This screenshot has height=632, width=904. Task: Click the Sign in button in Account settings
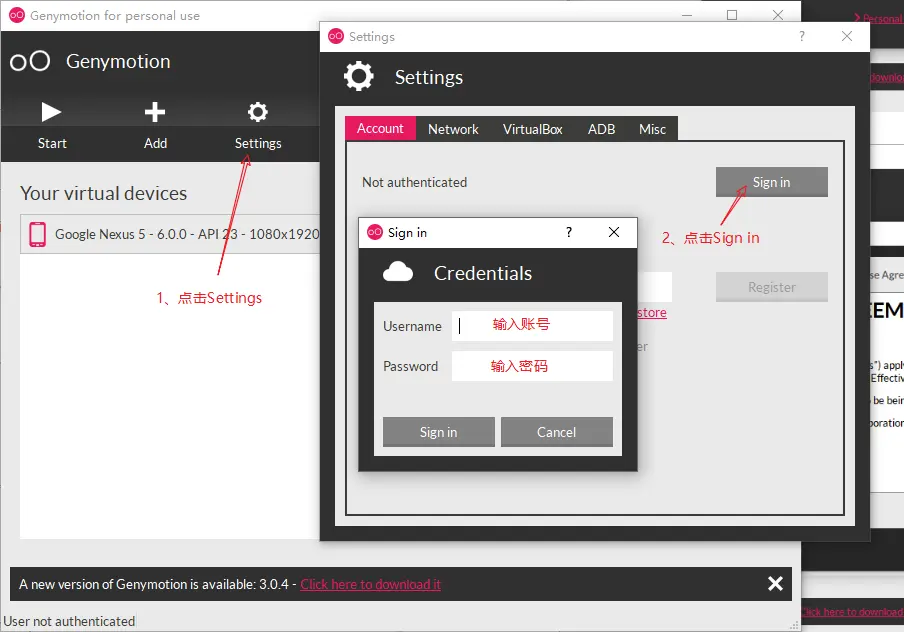pyautogui.click(x=771, y=182)
